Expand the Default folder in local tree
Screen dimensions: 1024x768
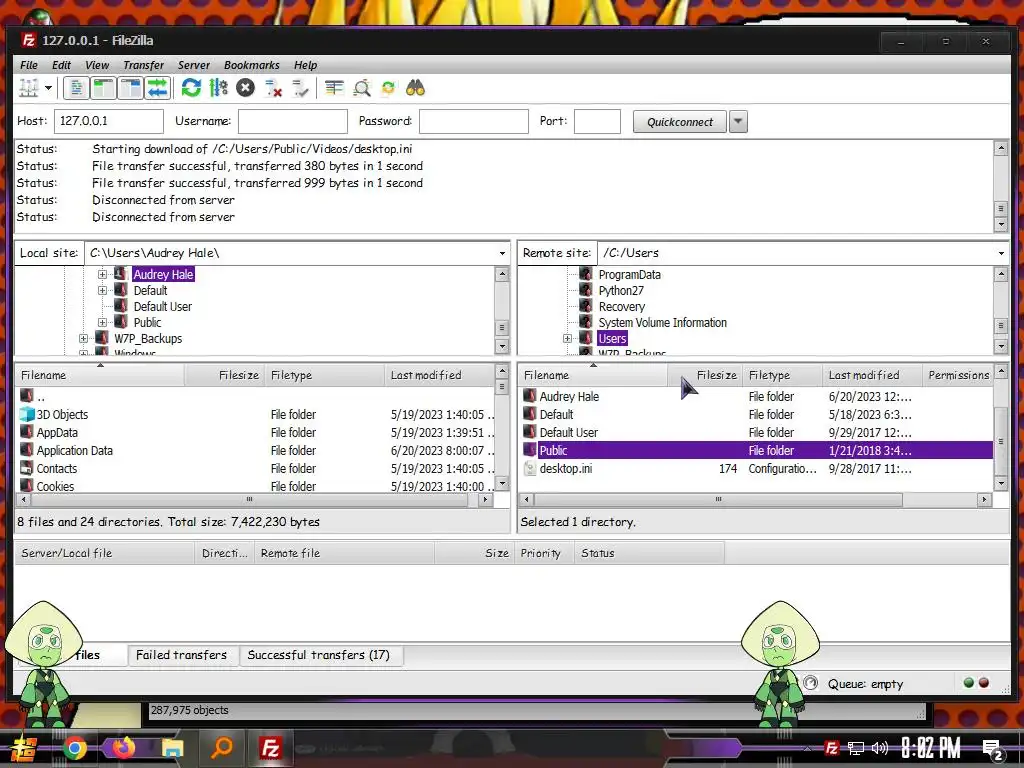click(x=103, y=291)
